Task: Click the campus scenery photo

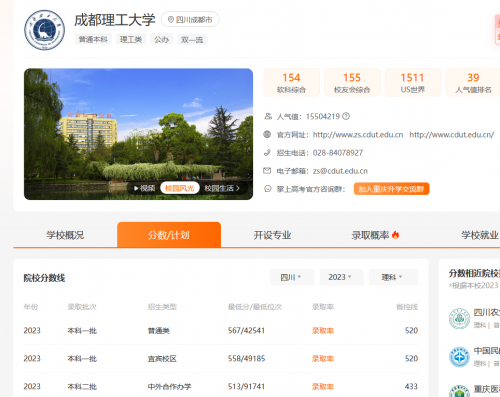Action: tap(138, 134)
